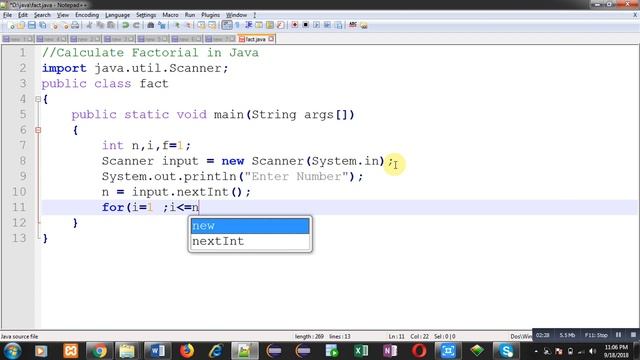640x360 pixels.
Task: Open Opera from the taskbar
Action: 419,351
